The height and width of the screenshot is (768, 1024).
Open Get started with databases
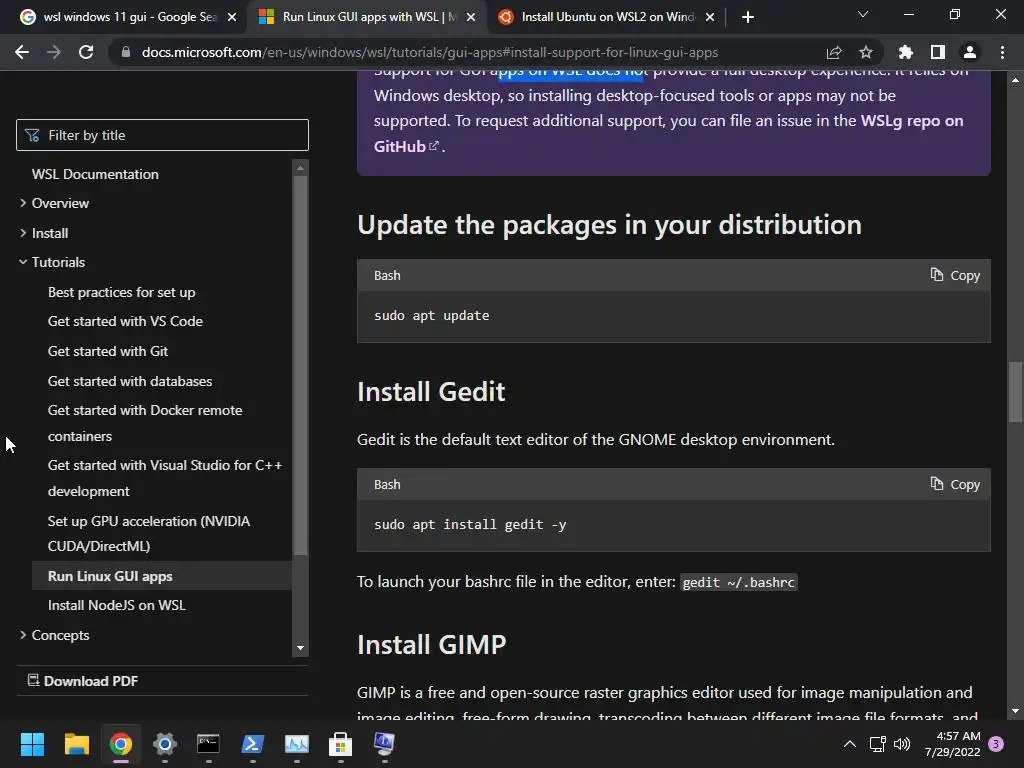point(130,381)
